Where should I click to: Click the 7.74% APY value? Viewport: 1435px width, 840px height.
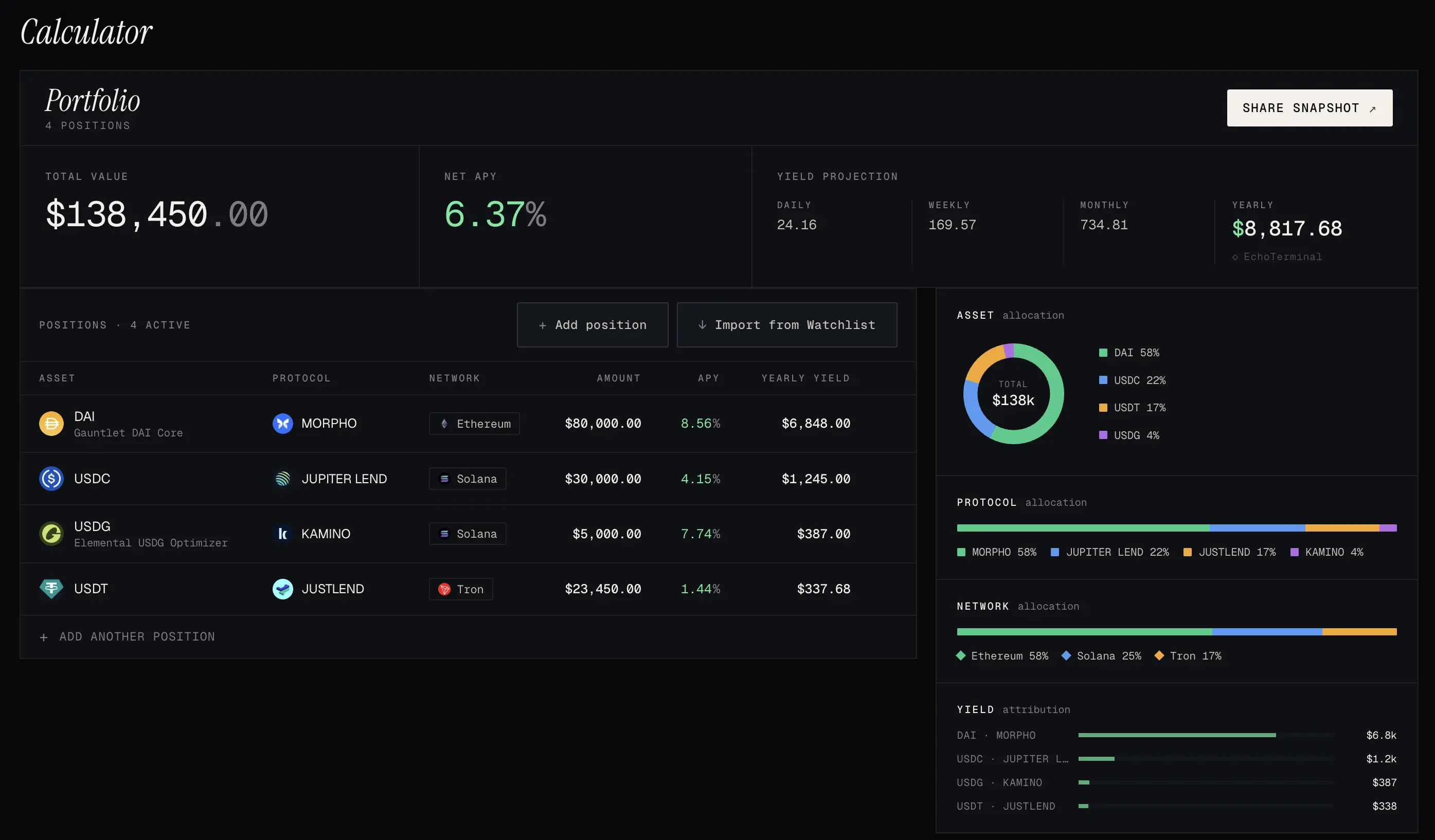pyautogui.click(x=701, y=534)
